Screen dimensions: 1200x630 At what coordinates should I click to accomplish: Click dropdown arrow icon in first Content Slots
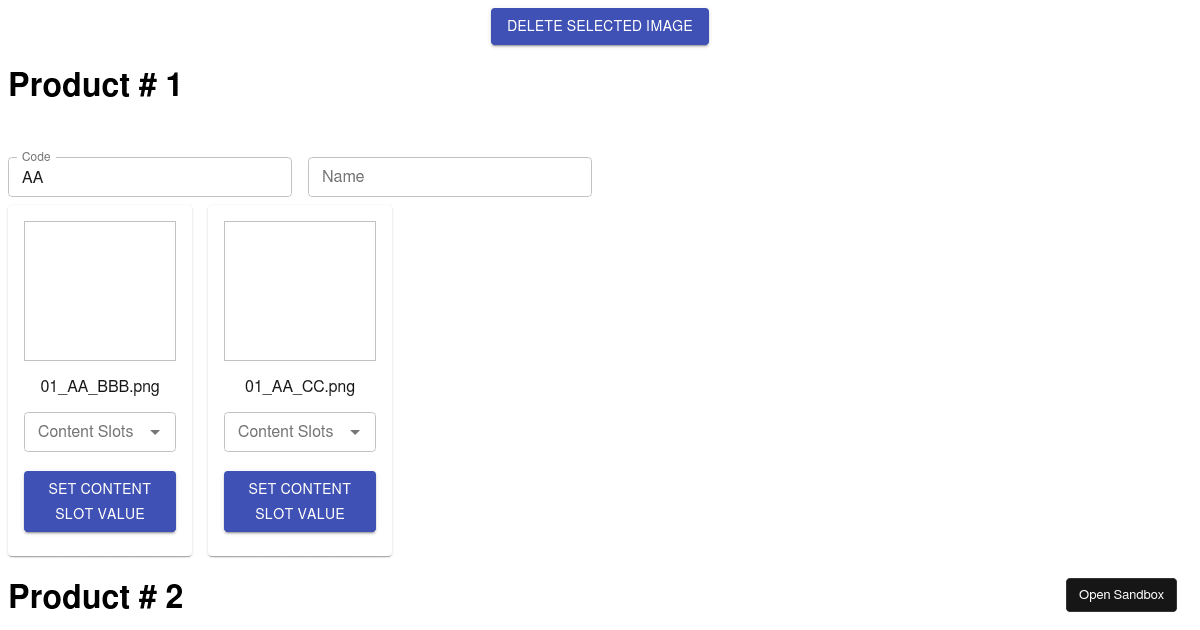click(x=155, y=432)
